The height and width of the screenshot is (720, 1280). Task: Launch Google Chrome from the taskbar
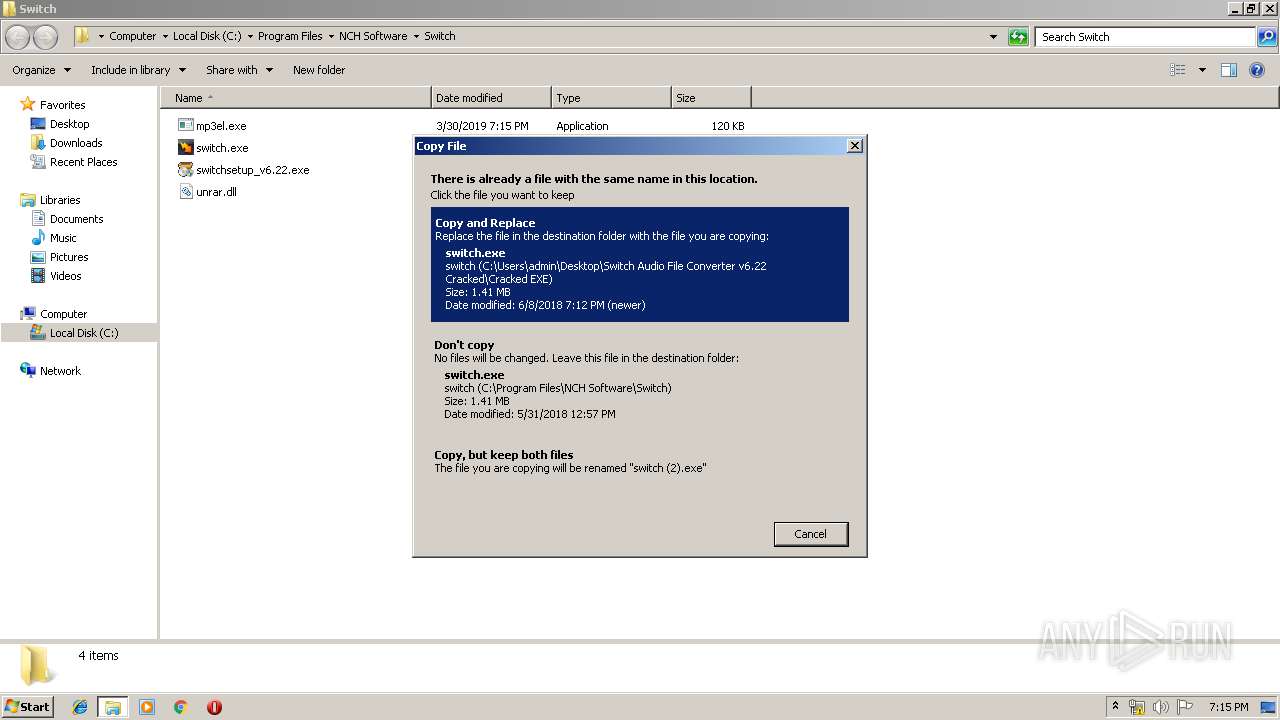coord(181,707)
